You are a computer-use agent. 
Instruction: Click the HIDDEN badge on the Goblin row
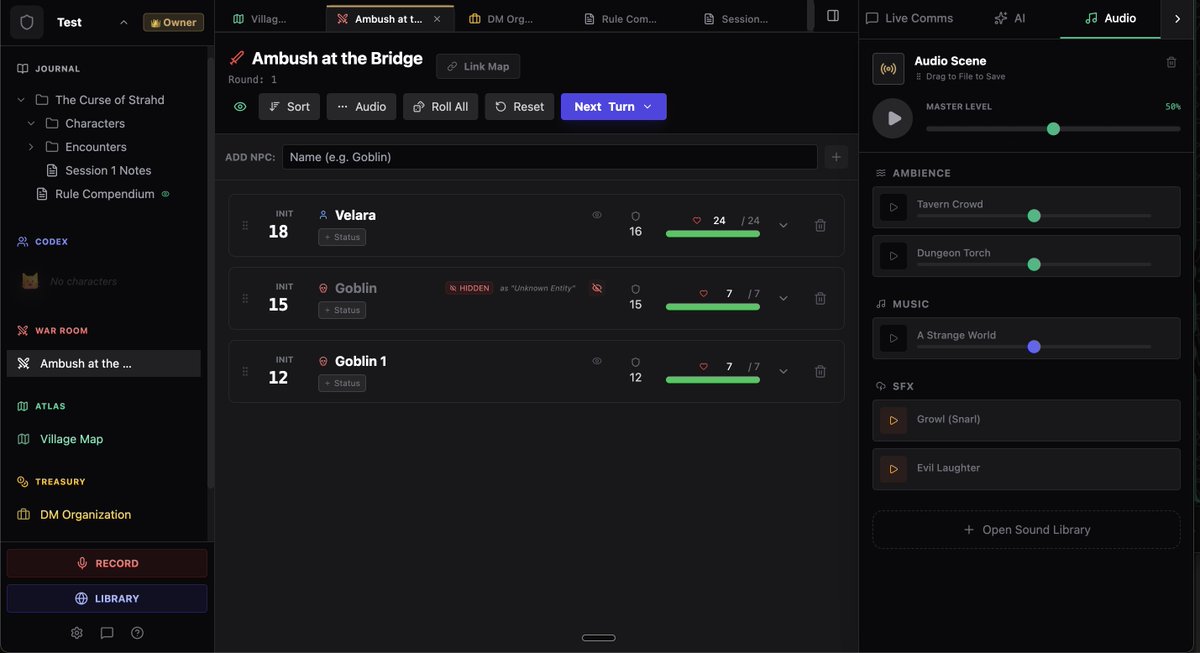click(469, 288)
